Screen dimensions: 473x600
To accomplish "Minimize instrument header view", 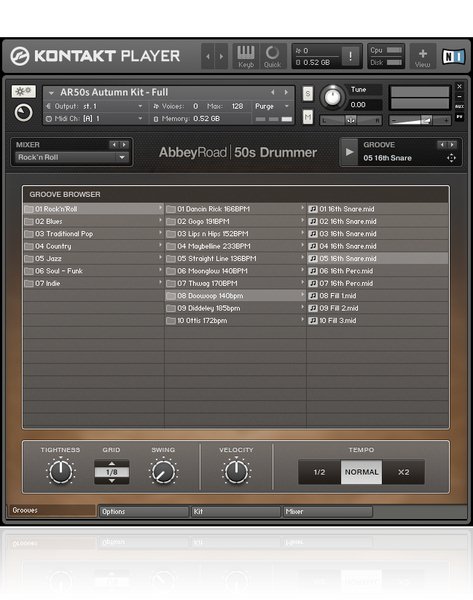I will [460, 96].
